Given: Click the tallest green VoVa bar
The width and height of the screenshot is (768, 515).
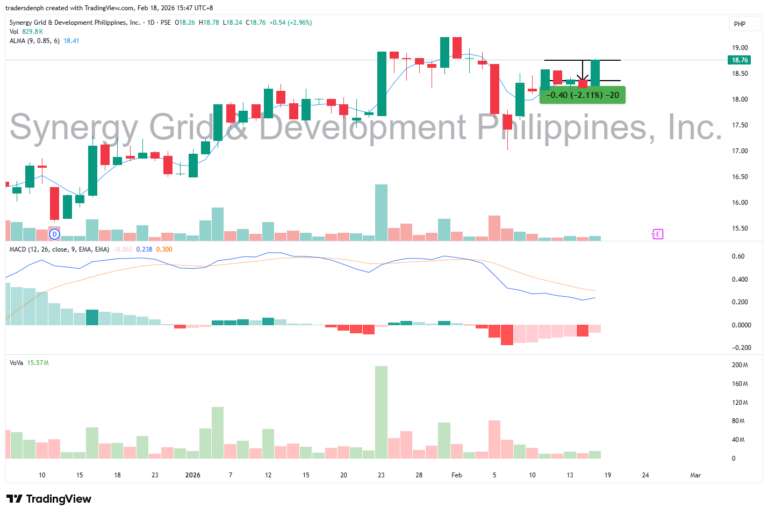Looking at the screenshot, I should [381, 412].
